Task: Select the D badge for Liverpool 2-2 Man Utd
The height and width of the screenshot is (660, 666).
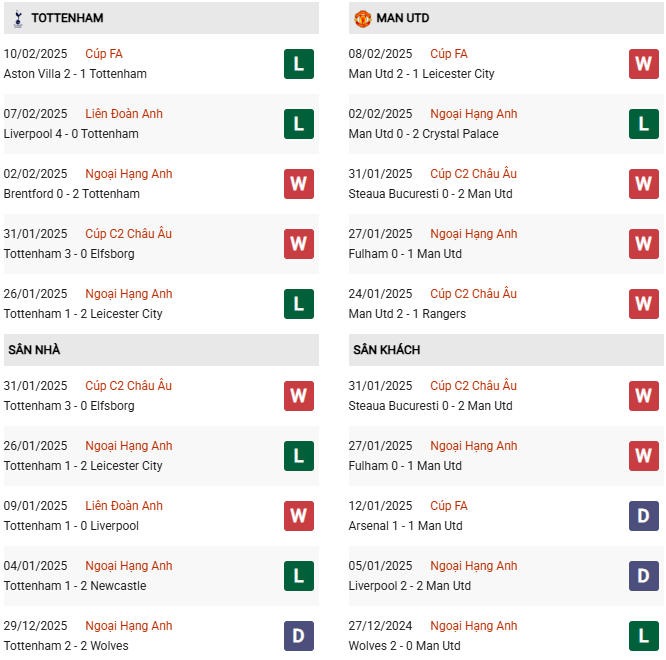Action: coord(643,576)
